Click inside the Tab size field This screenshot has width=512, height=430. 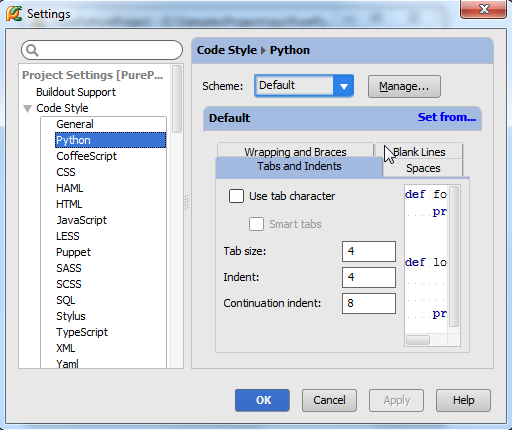point(369,251)
